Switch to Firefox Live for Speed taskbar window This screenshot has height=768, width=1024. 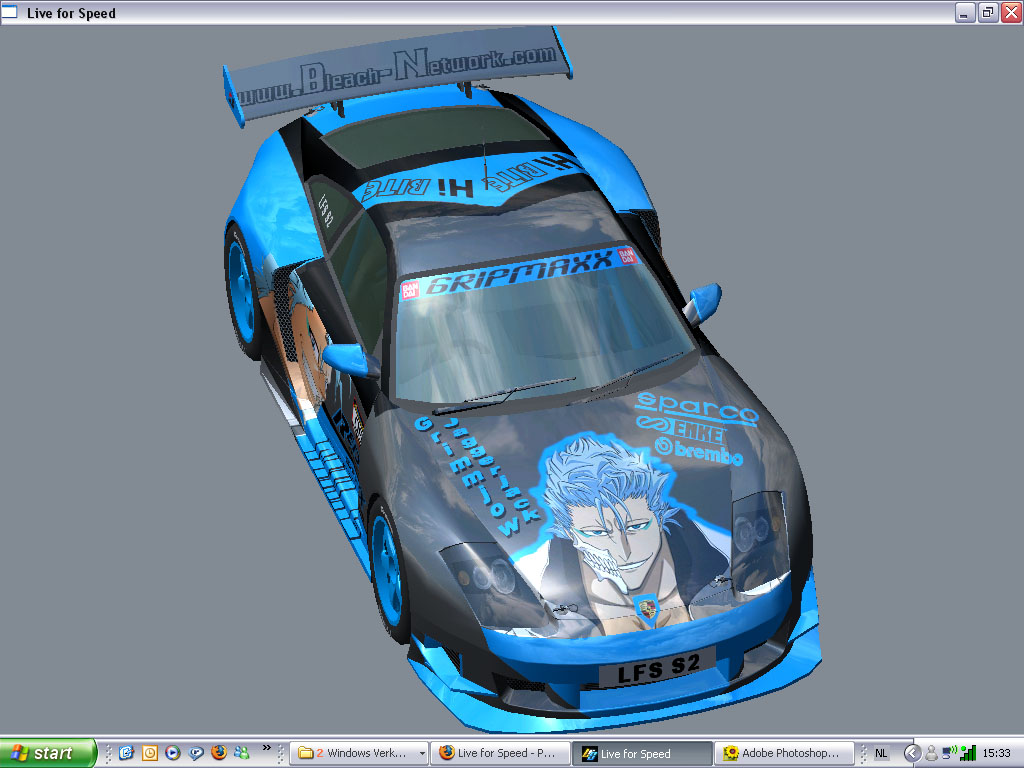[x=500, y=753]
